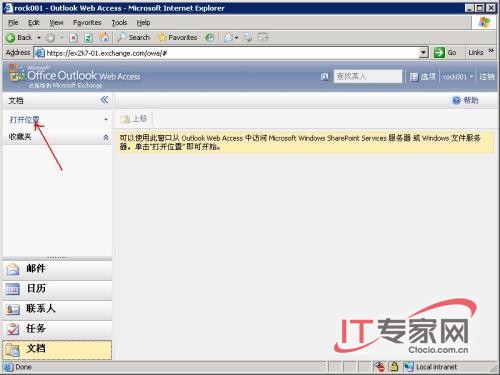Open the Tools menu
500x375 pixels.
(119, 23)
